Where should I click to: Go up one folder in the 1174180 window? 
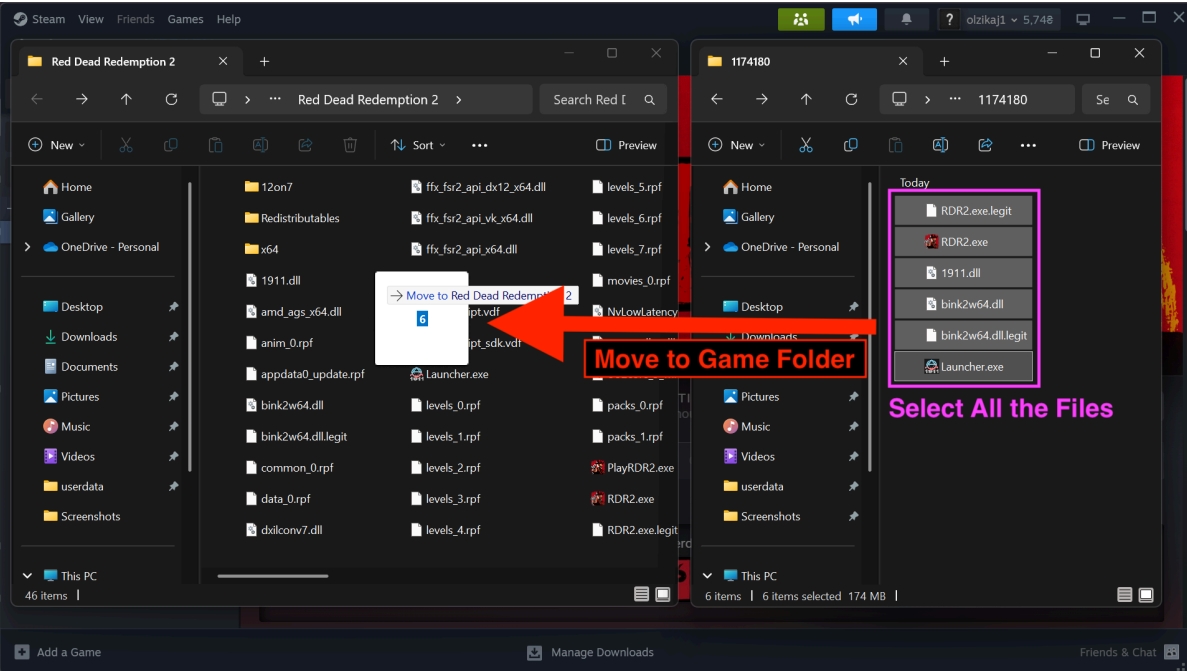pyautogui.click(x=806, y=99)
